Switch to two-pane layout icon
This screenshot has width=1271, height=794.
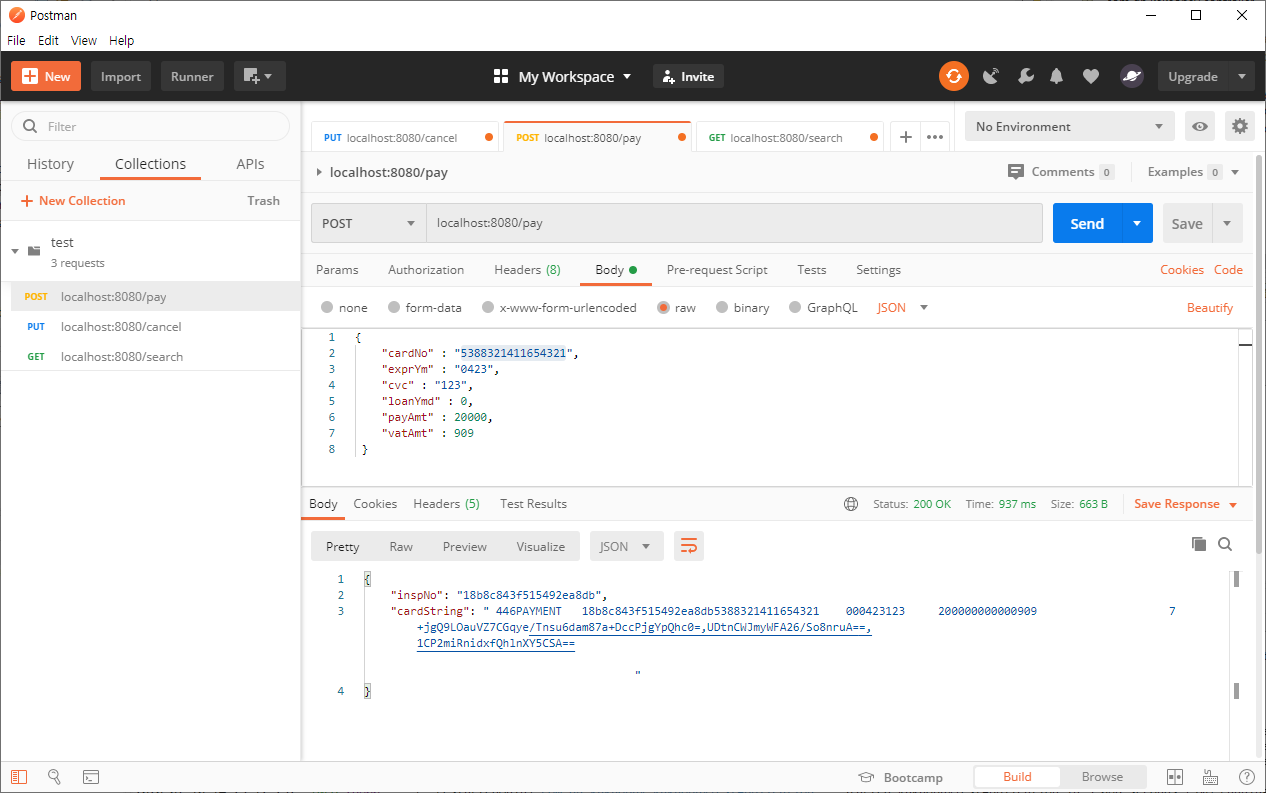1175,777
